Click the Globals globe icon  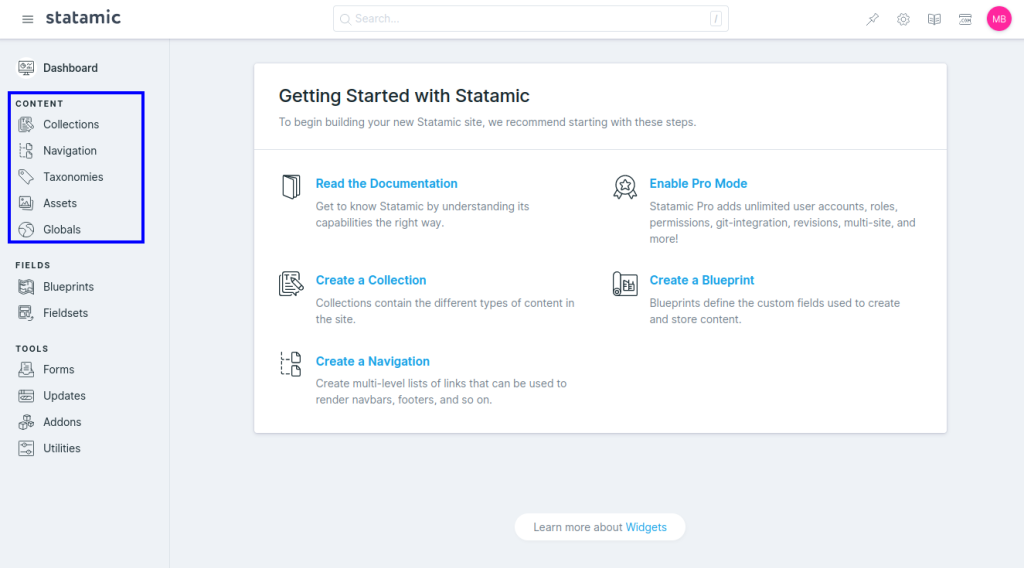click(26, 230)
